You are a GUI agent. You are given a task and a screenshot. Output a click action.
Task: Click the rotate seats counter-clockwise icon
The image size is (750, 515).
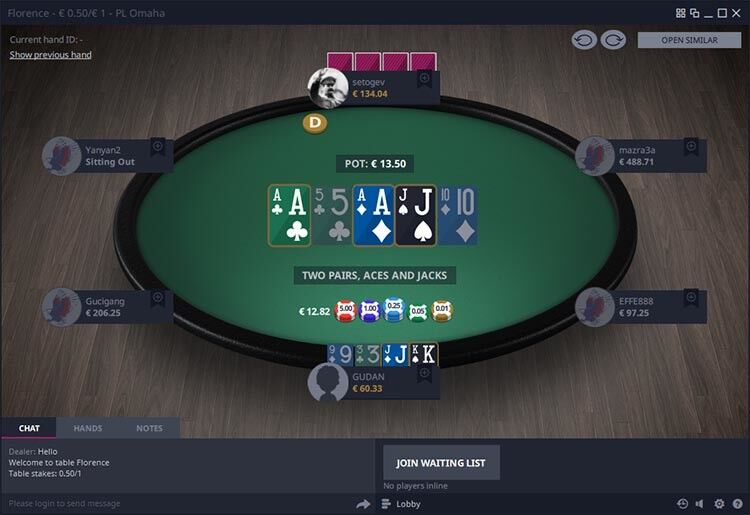584,40
